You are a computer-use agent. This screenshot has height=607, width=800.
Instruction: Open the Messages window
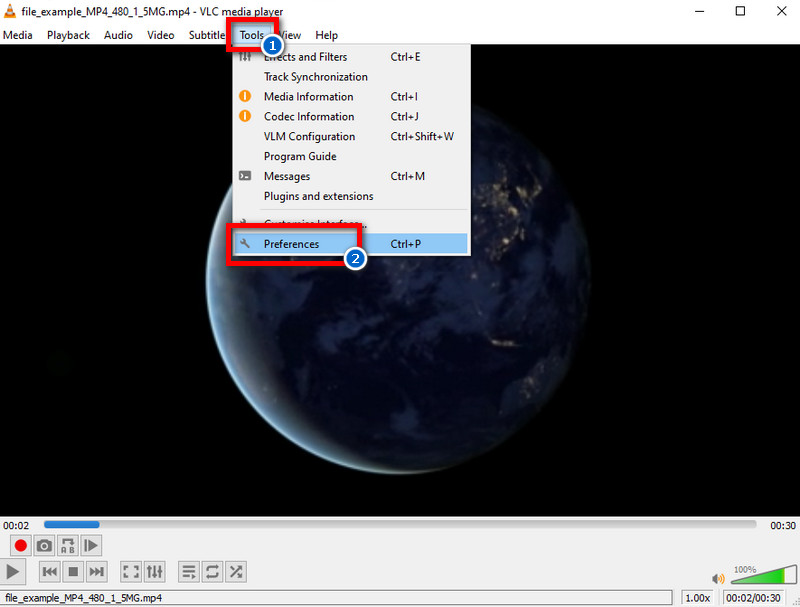click(351, 176)
